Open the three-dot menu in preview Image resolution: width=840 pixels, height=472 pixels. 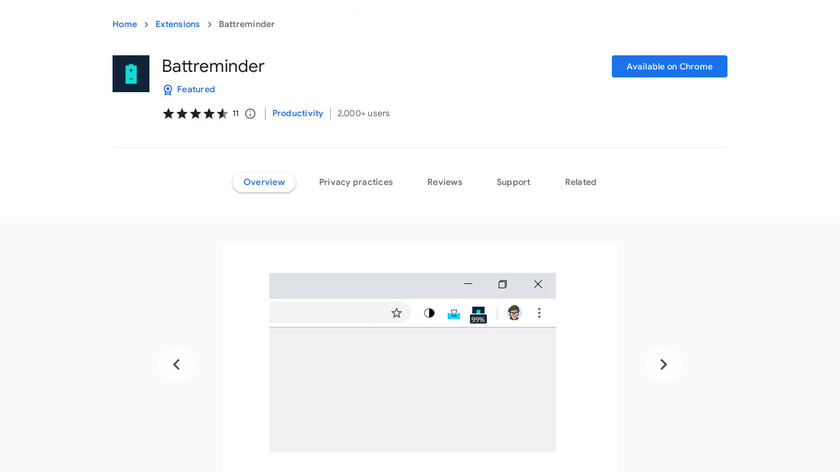539,313
